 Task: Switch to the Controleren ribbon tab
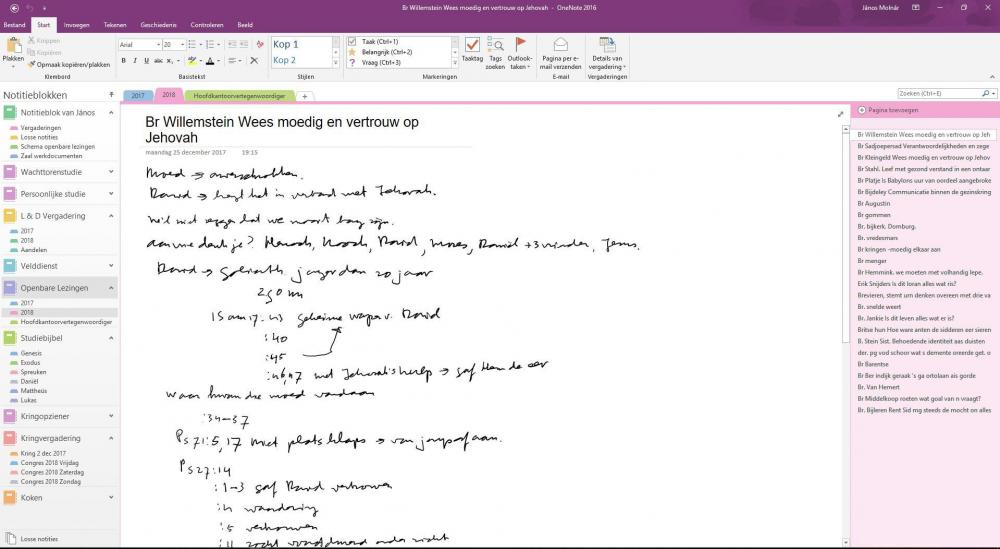point(207,25)
